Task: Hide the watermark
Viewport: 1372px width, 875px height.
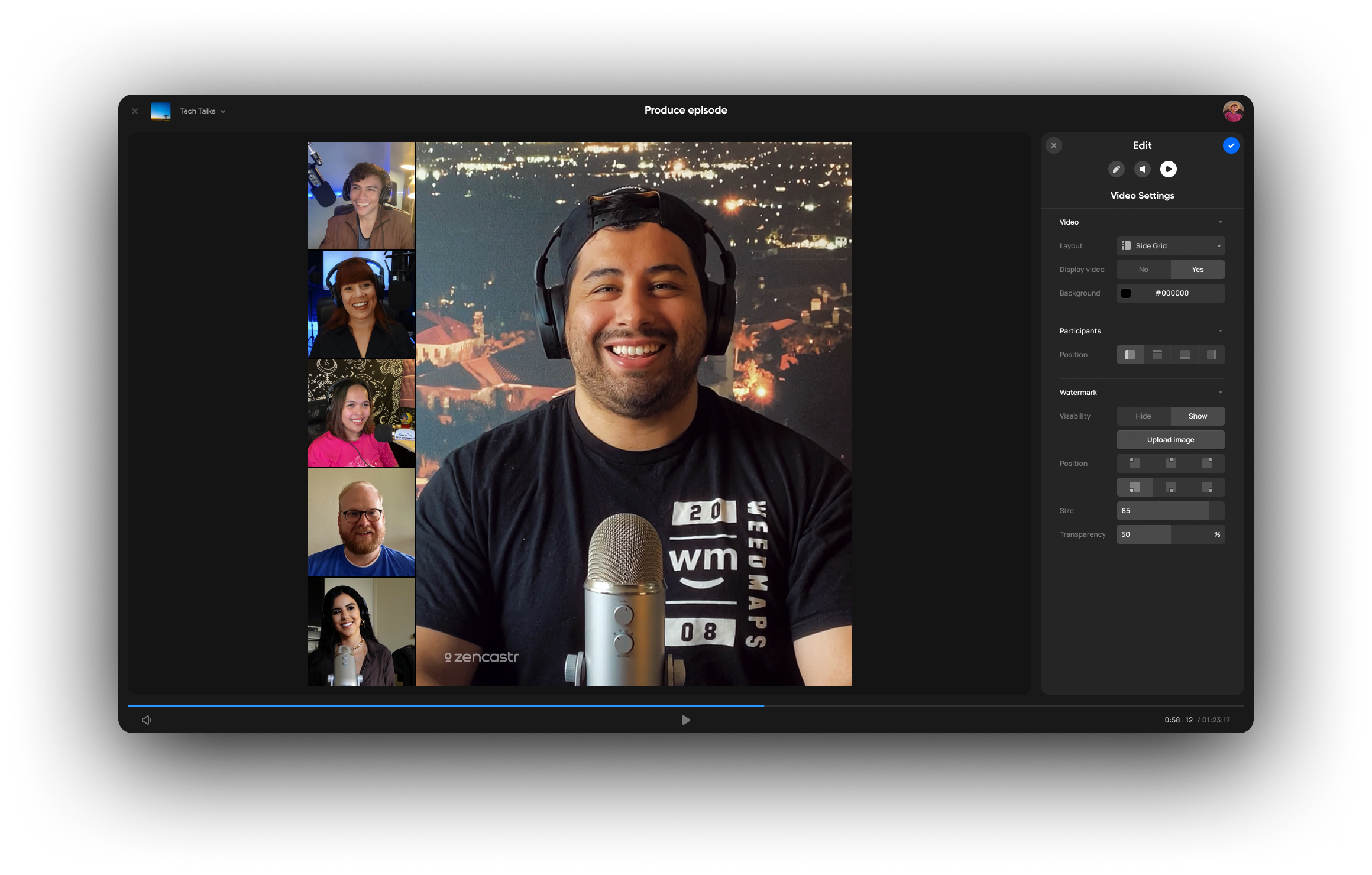Action: tap(1143, 416)
